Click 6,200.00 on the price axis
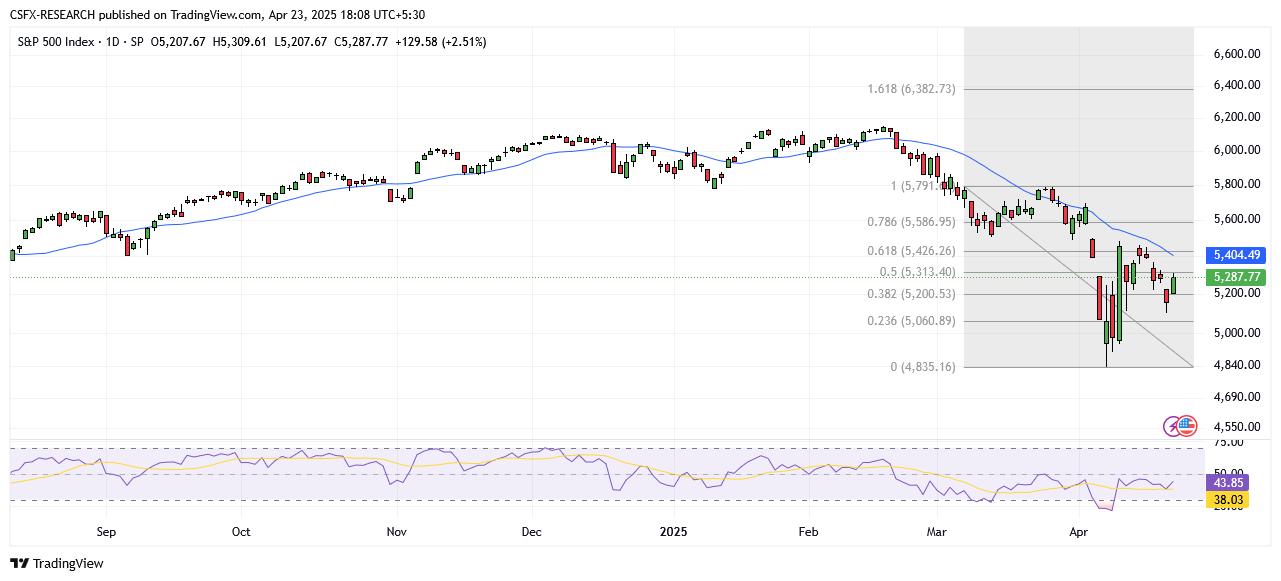This screenshot has height=581, width=1281. [x=1239, y=118]
